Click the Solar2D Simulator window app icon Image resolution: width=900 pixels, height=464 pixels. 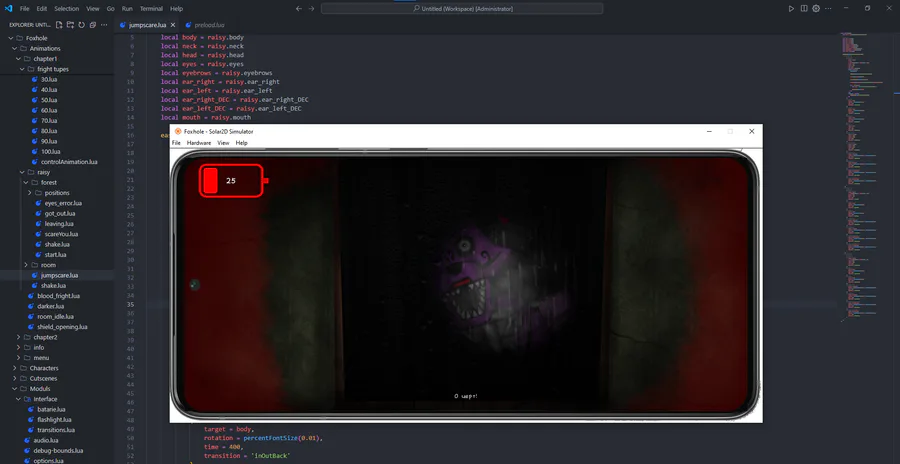pos(178,132)
